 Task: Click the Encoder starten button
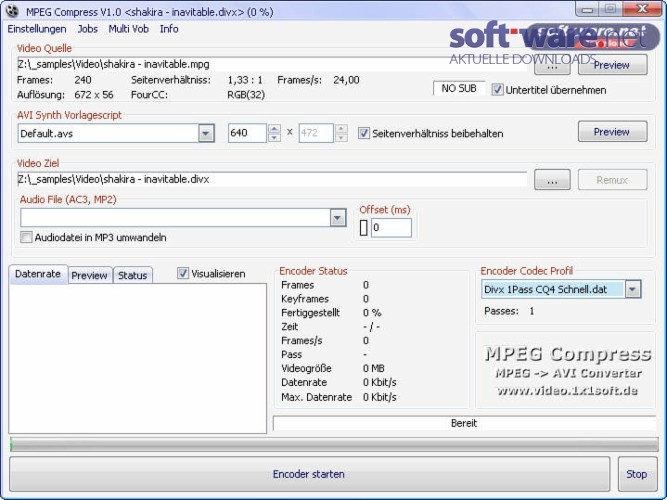tap(309, 474)
